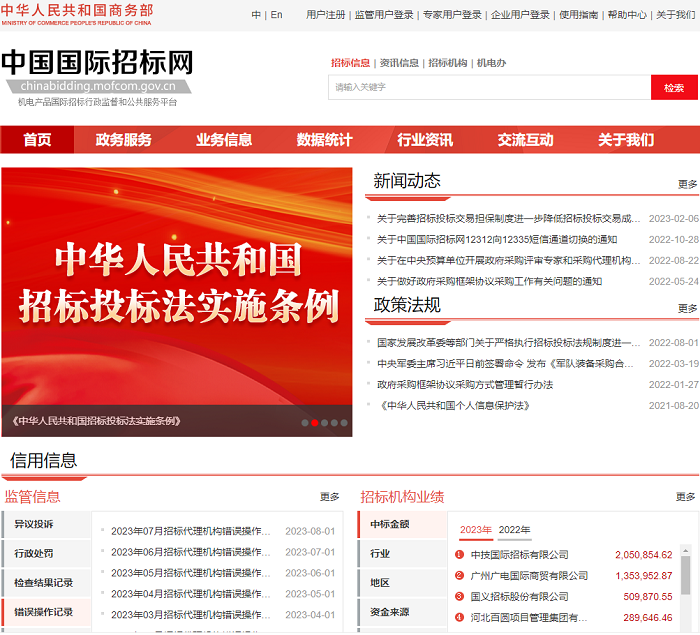Image resolution: width=700 pixels, height=635 pixels.
Task: Open notice about 12312向12335短信通道切换
Action: pos(497,240)
